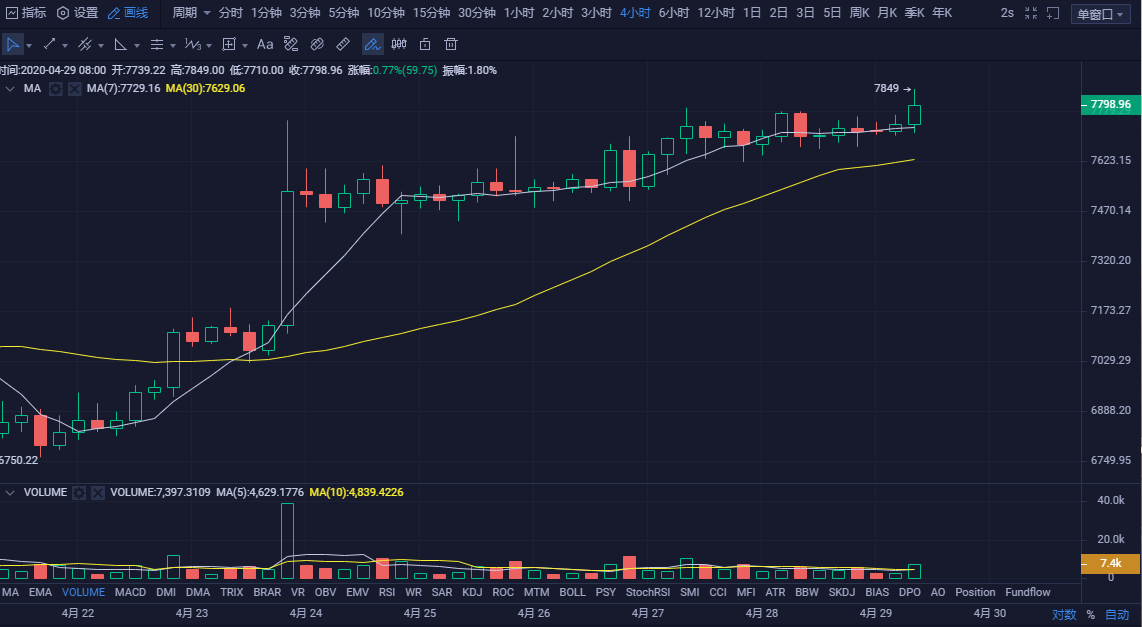This screenshot has width=1142, height=627.
Task: Remove the VOLUME indicator with its X
Action: pyautogui.click(x=98, y=493)
